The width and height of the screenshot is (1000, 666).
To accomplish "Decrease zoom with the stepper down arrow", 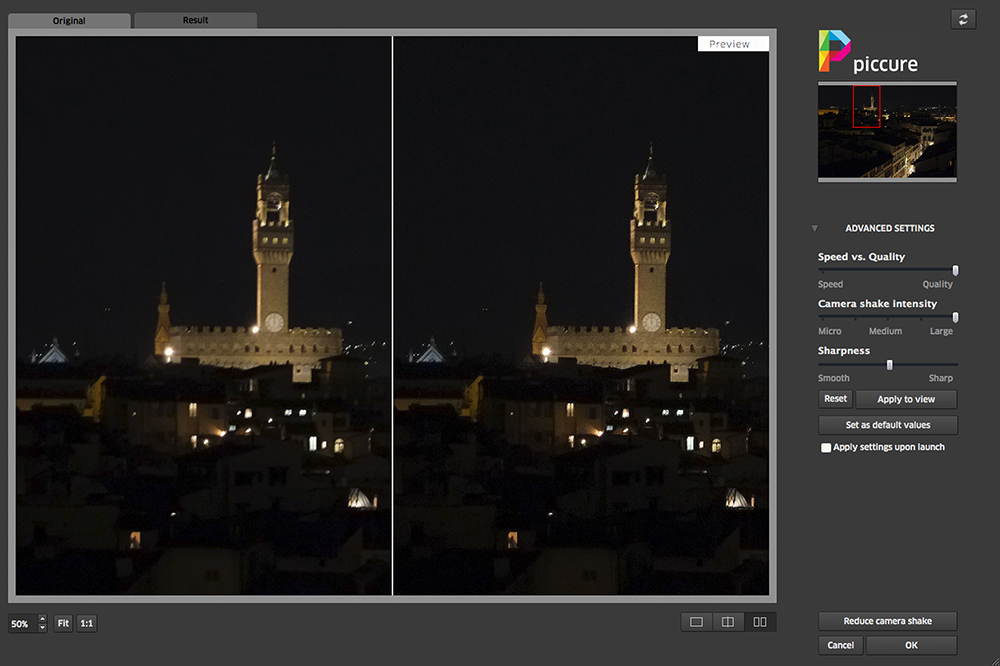I will tap(42, 628).
